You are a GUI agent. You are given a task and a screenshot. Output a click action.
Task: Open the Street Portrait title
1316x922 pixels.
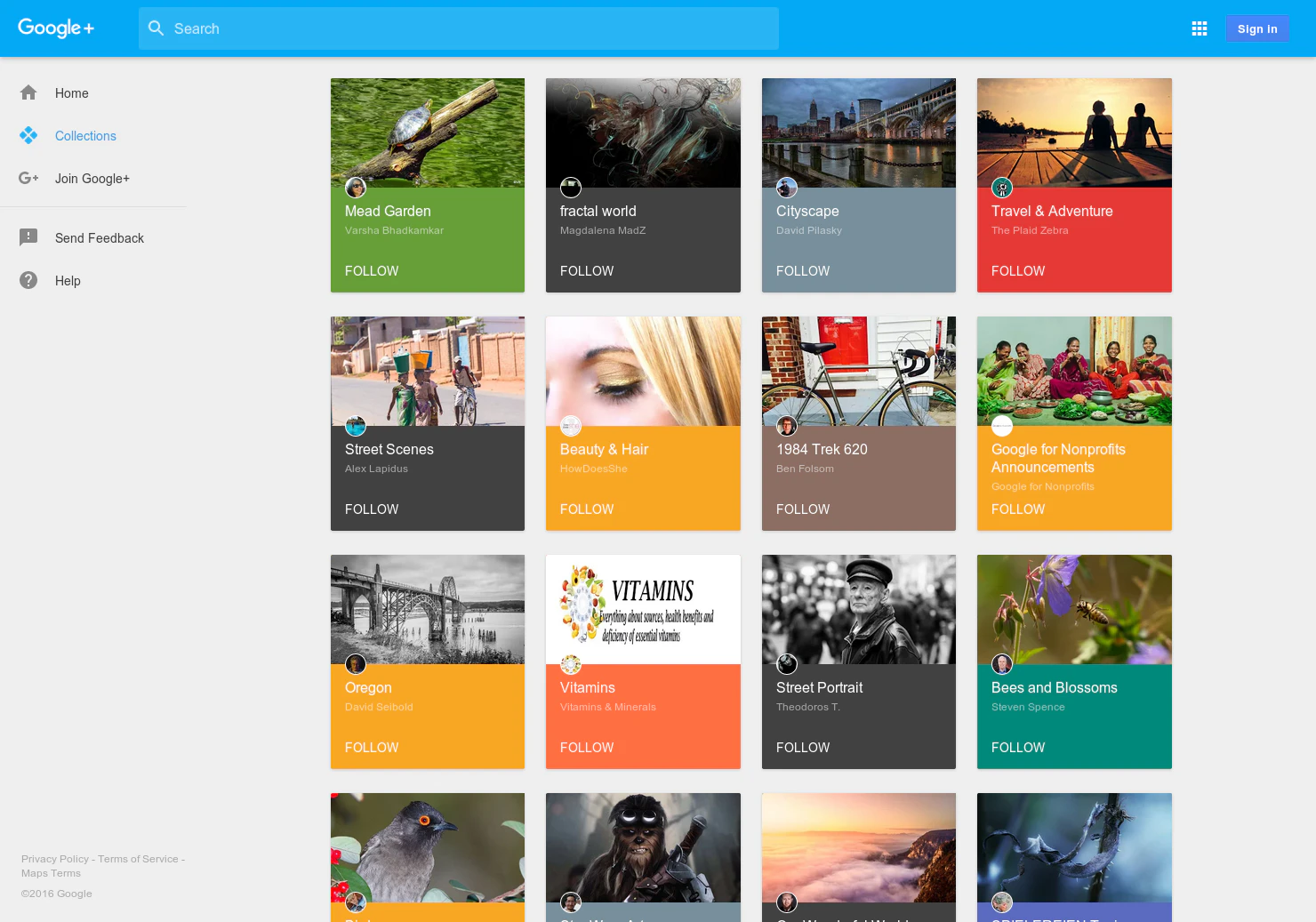click(819, 687)
